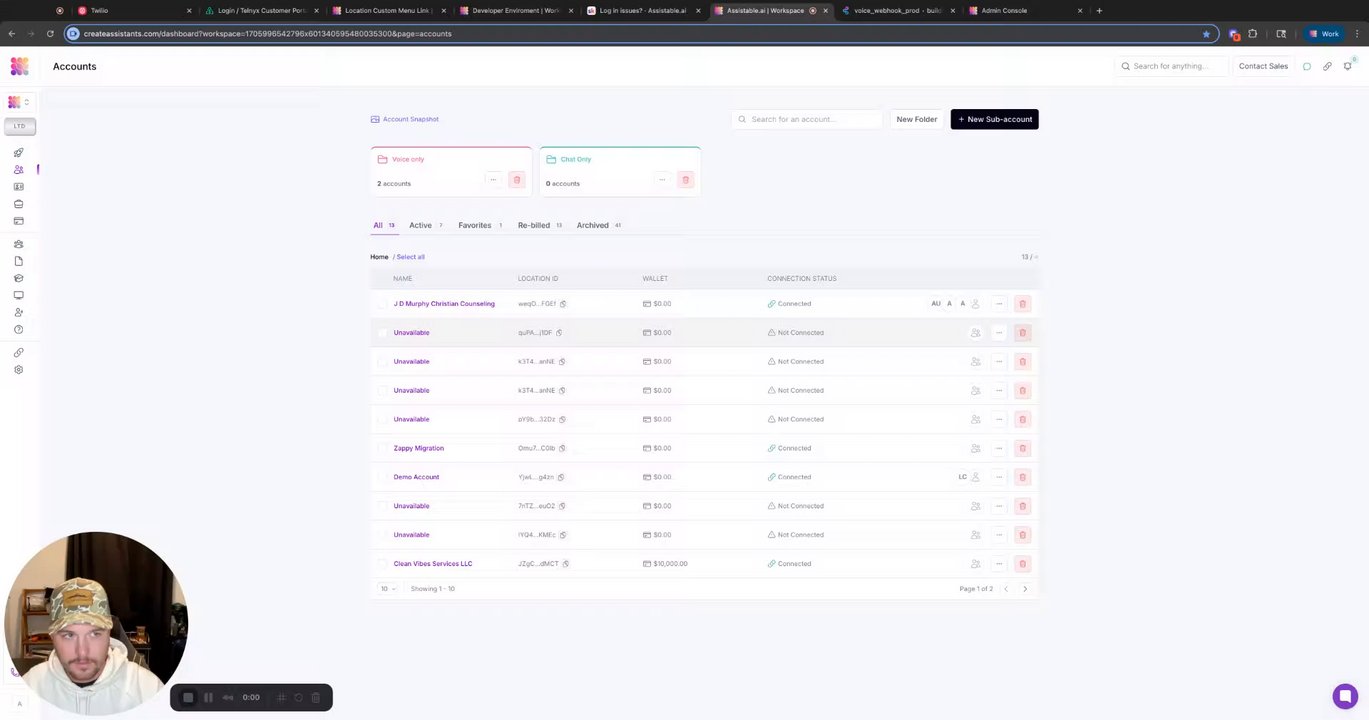Viewport: 1369px width, 720px height.
Task: Open the graduation cap icon in the sidebar
Action: (18, 278)
